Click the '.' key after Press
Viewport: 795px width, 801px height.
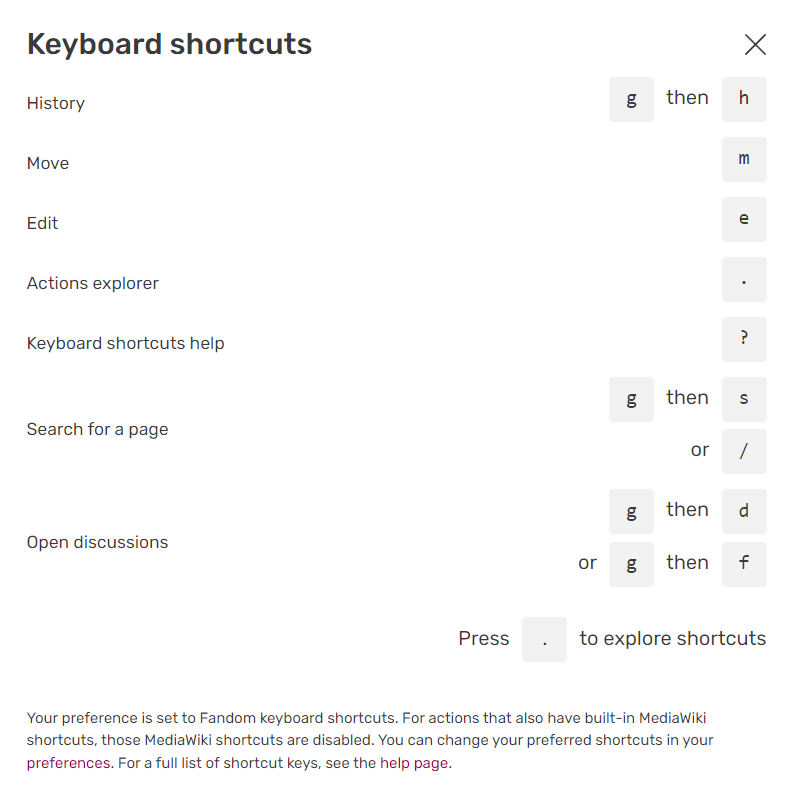pos(544,639)
